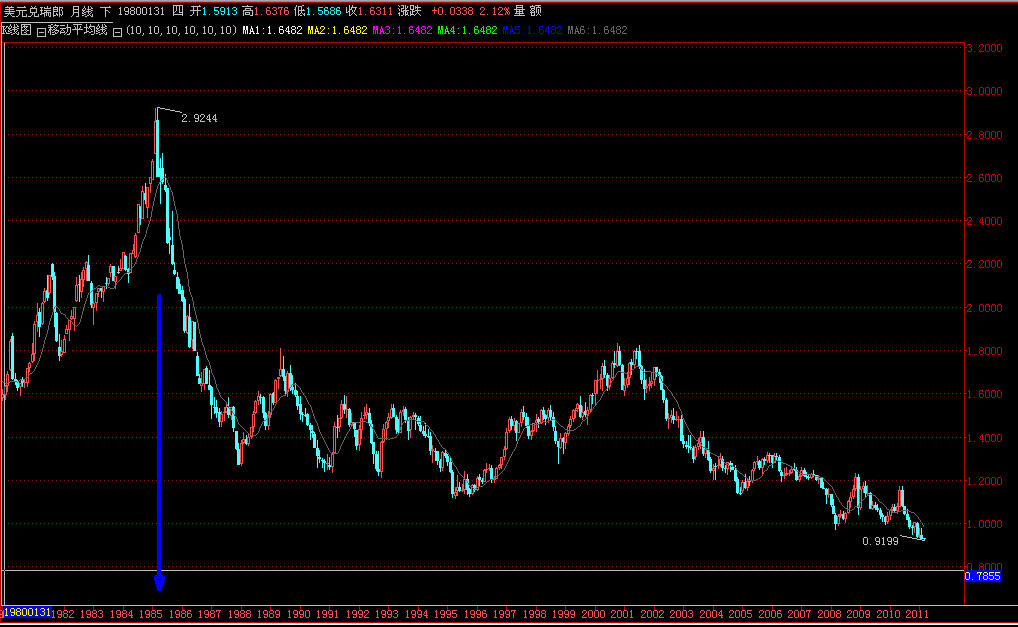Click year 1985 on the time axis
The height and width of the screenshot is (627, 1018).
[x=151, y=614]
